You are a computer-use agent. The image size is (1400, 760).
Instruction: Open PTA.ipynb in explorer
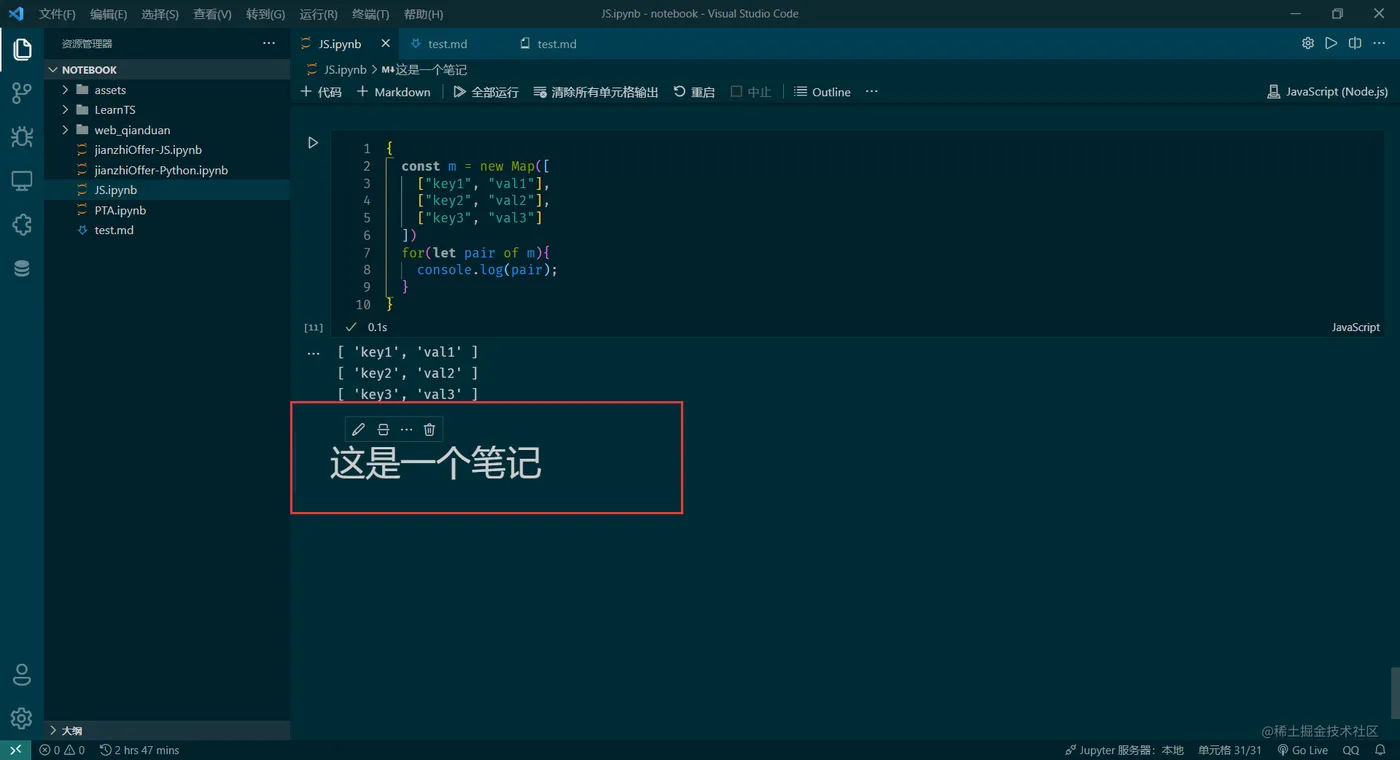point(120,210)
